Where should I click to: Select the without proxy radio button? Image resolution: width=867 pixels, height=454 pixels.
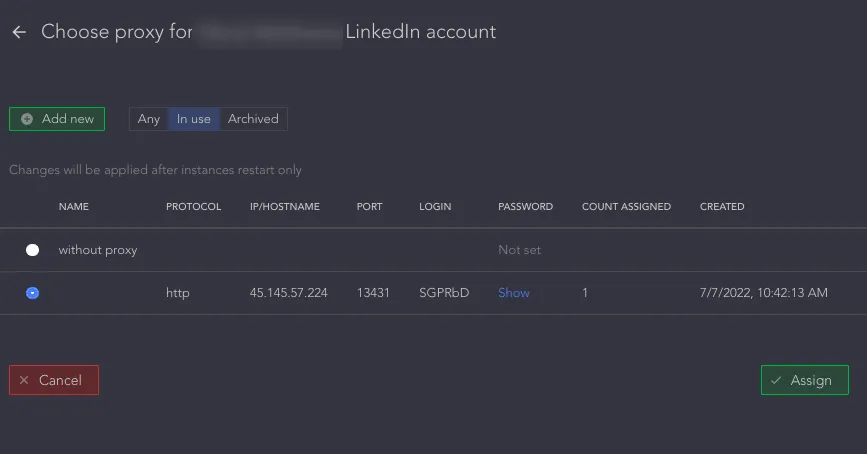[33, 250]
